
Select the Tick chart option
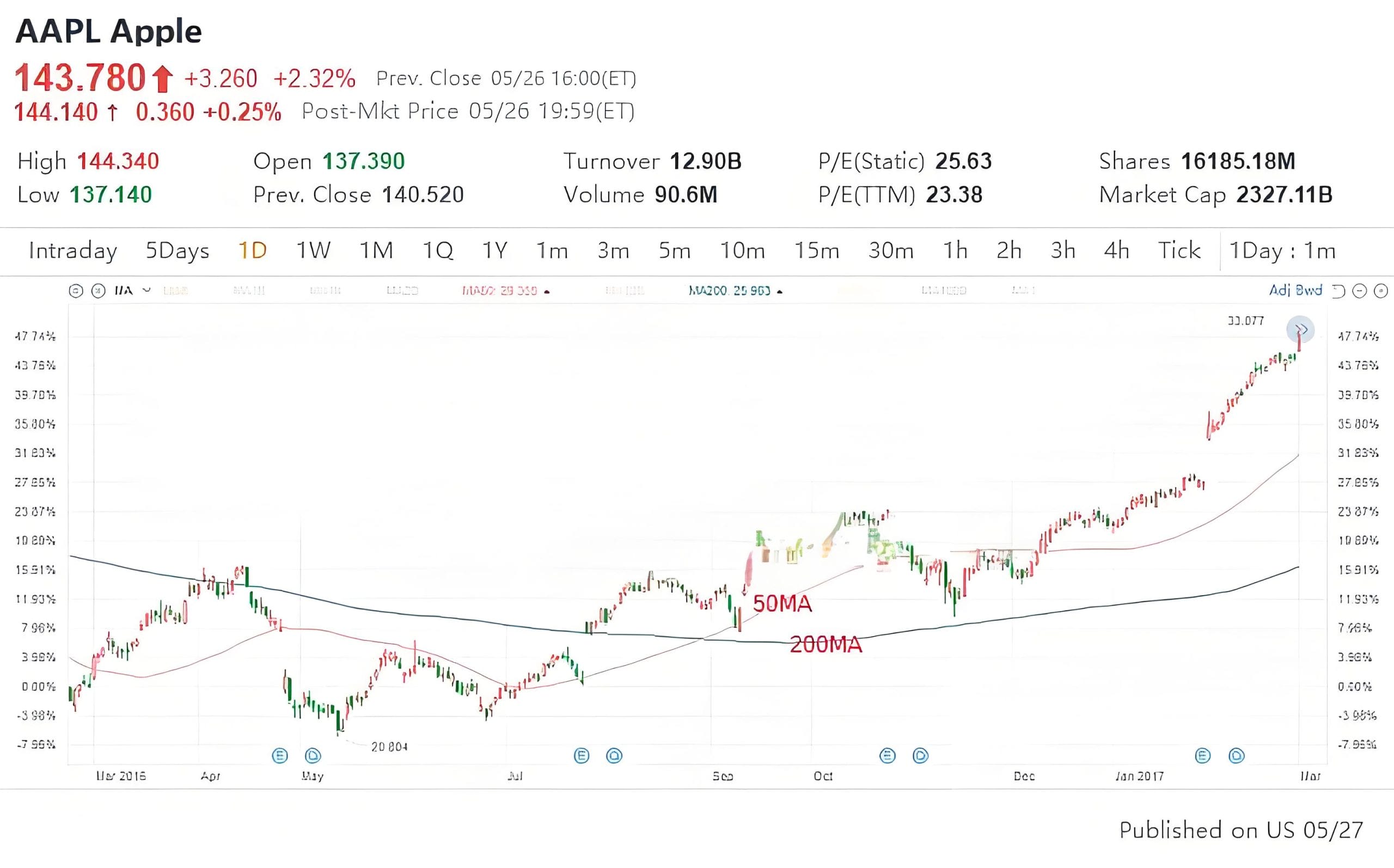(x=1179, y=251)
